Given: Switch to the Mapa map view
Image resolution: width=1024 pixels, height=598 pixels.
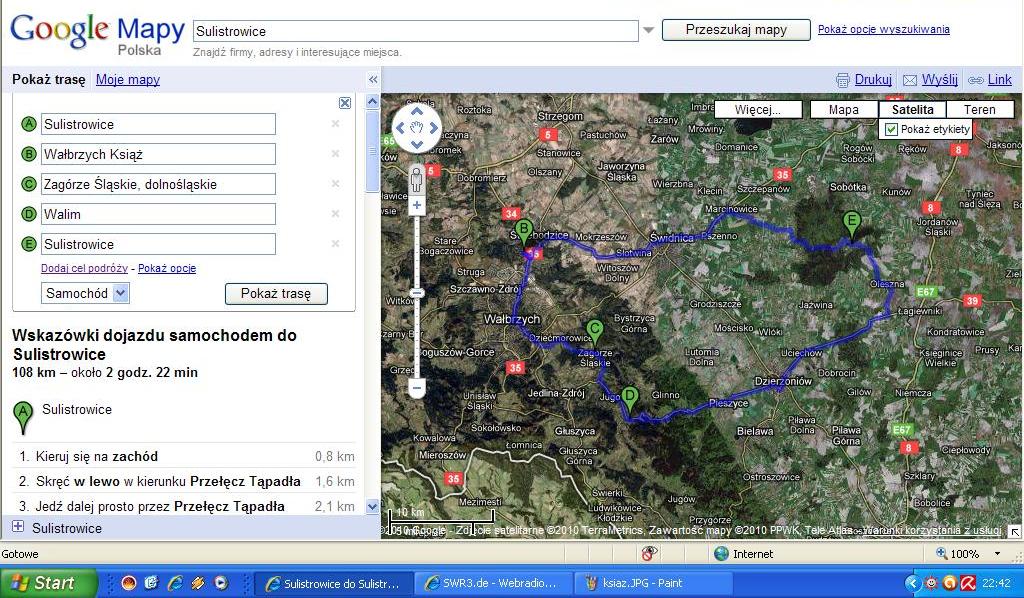Looking at the screenshot, I should 843,110.
